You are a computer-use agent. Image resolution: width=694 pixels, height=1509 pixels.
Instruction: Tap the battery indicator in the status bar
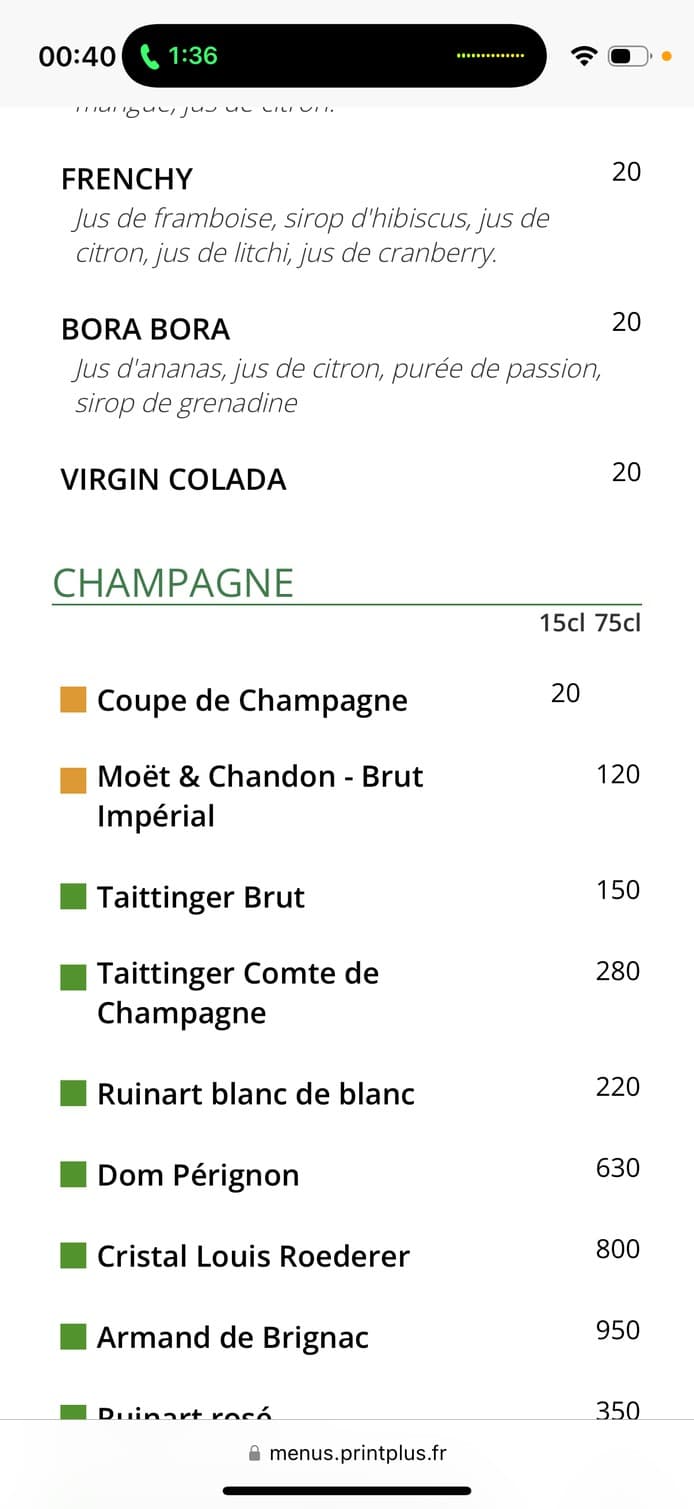point(628,56)
